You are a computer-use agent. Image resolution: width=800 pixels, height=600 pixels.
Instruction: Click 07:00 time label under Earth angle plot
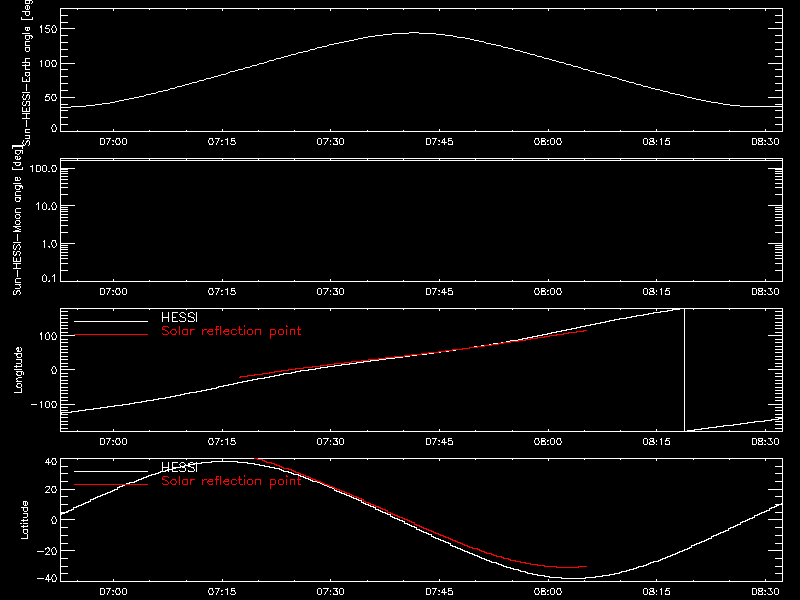click(x=113, y=141)
